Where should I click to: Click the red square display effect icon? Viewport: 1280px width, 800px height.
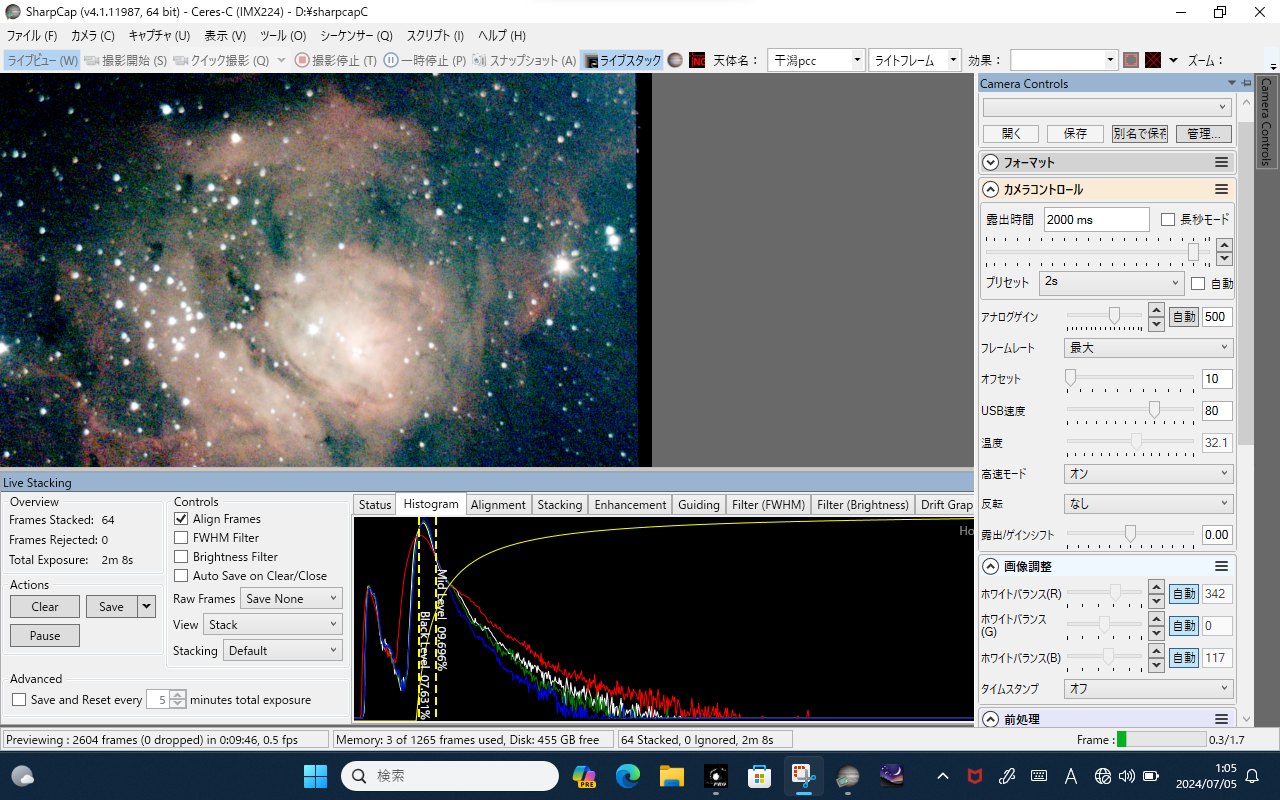(x=1131, y=60)
